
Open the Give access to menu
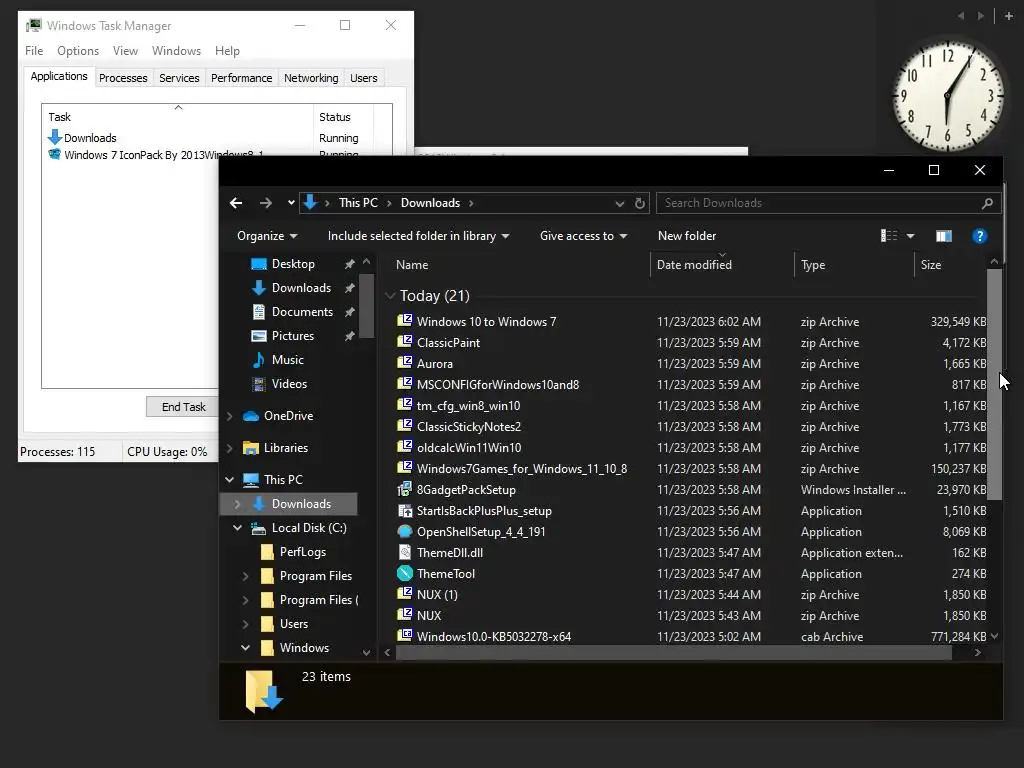[x=583, y=236]
